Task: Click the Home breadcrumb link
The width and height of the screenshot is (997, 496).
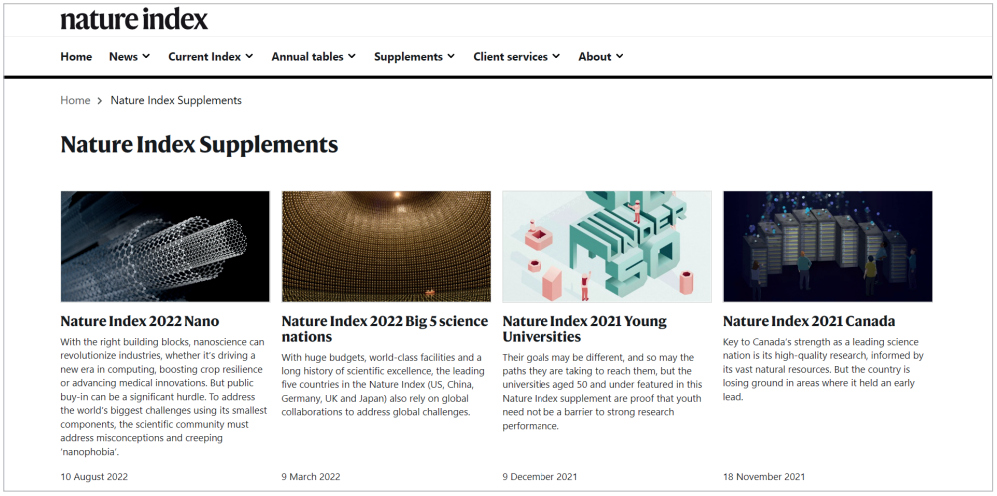Action: (x=75, y=100)
